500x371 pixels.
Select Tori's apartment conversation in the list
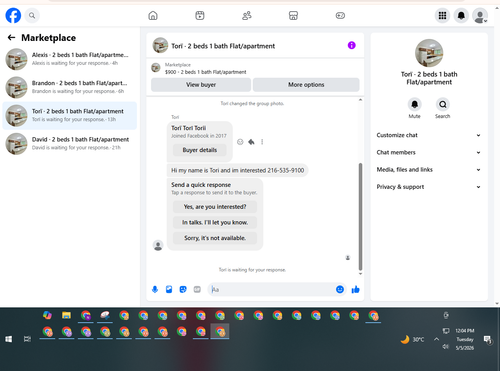pos(70,115)
